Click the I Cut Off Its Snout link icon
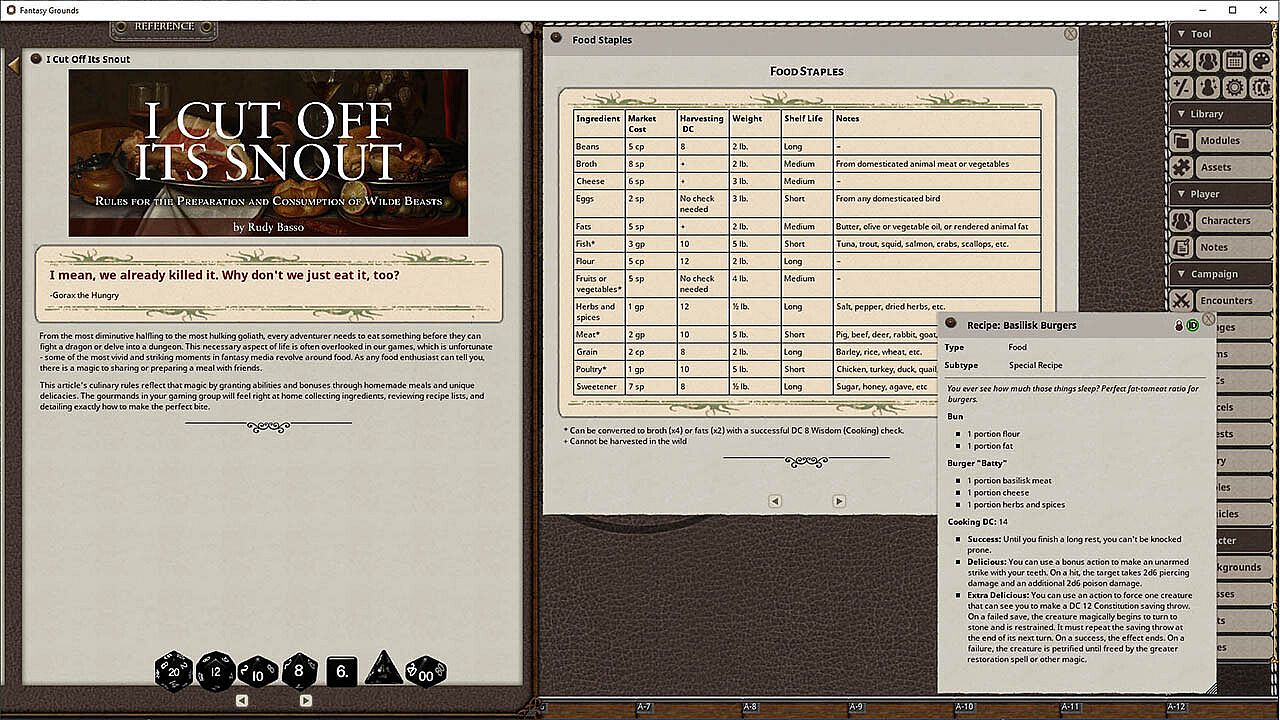 36,59
